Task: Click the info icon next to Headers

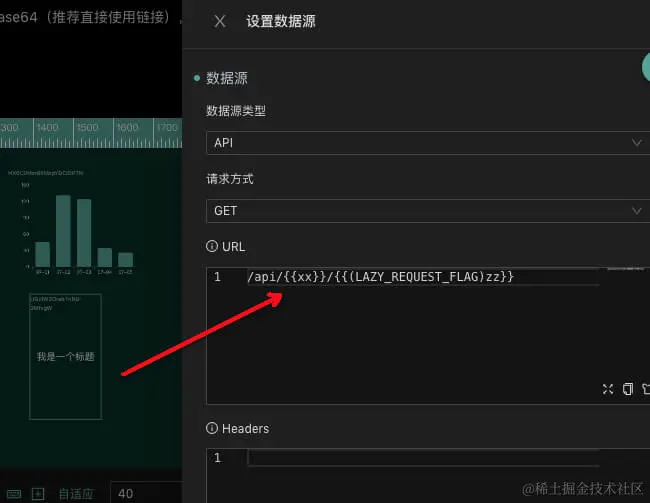Action: [x=212, y=428]
